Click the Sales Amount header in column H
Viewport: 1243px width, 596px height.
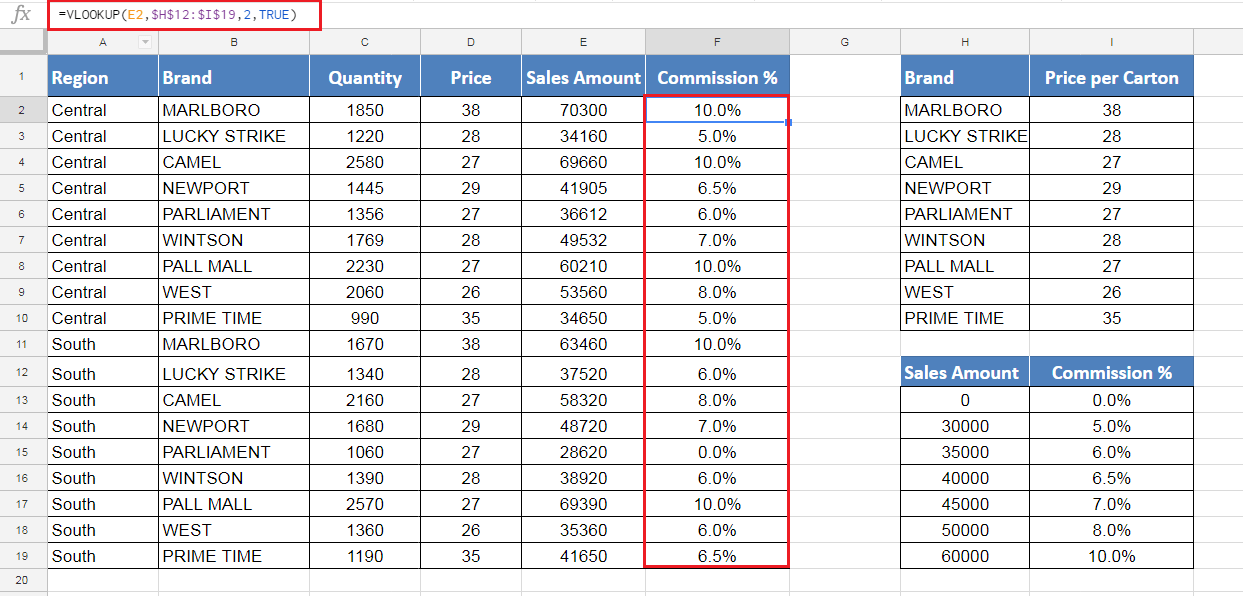coord(965,372)
